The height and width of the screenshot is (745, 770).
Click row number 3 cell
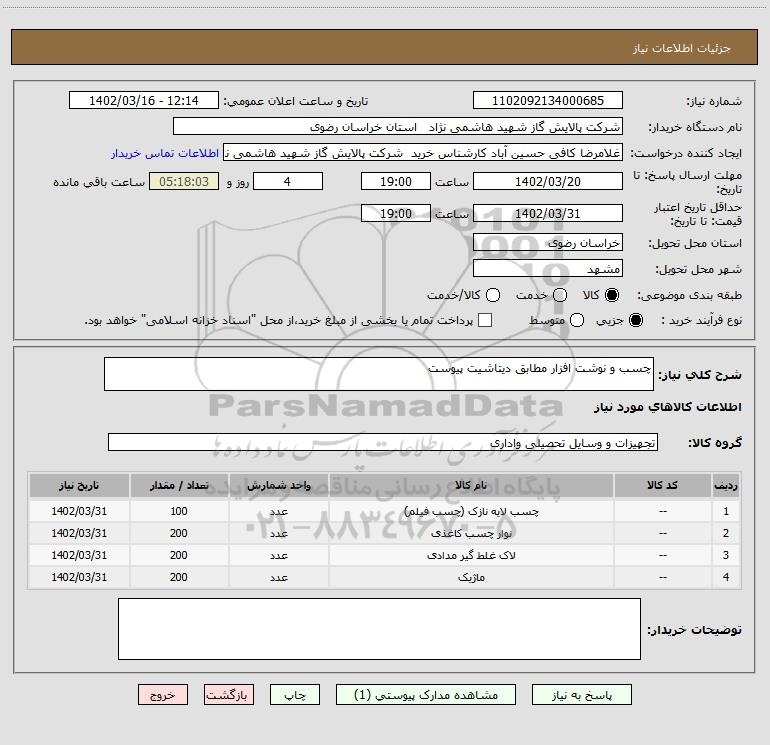726,555
